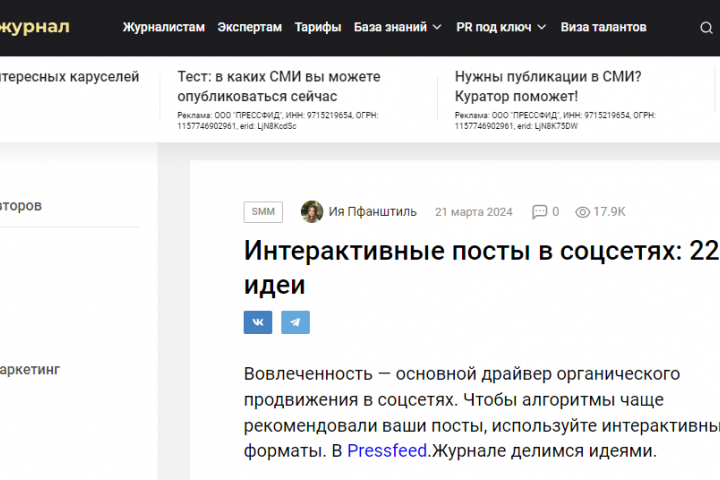Open the SMM category tag

click(x=263, y=212)
